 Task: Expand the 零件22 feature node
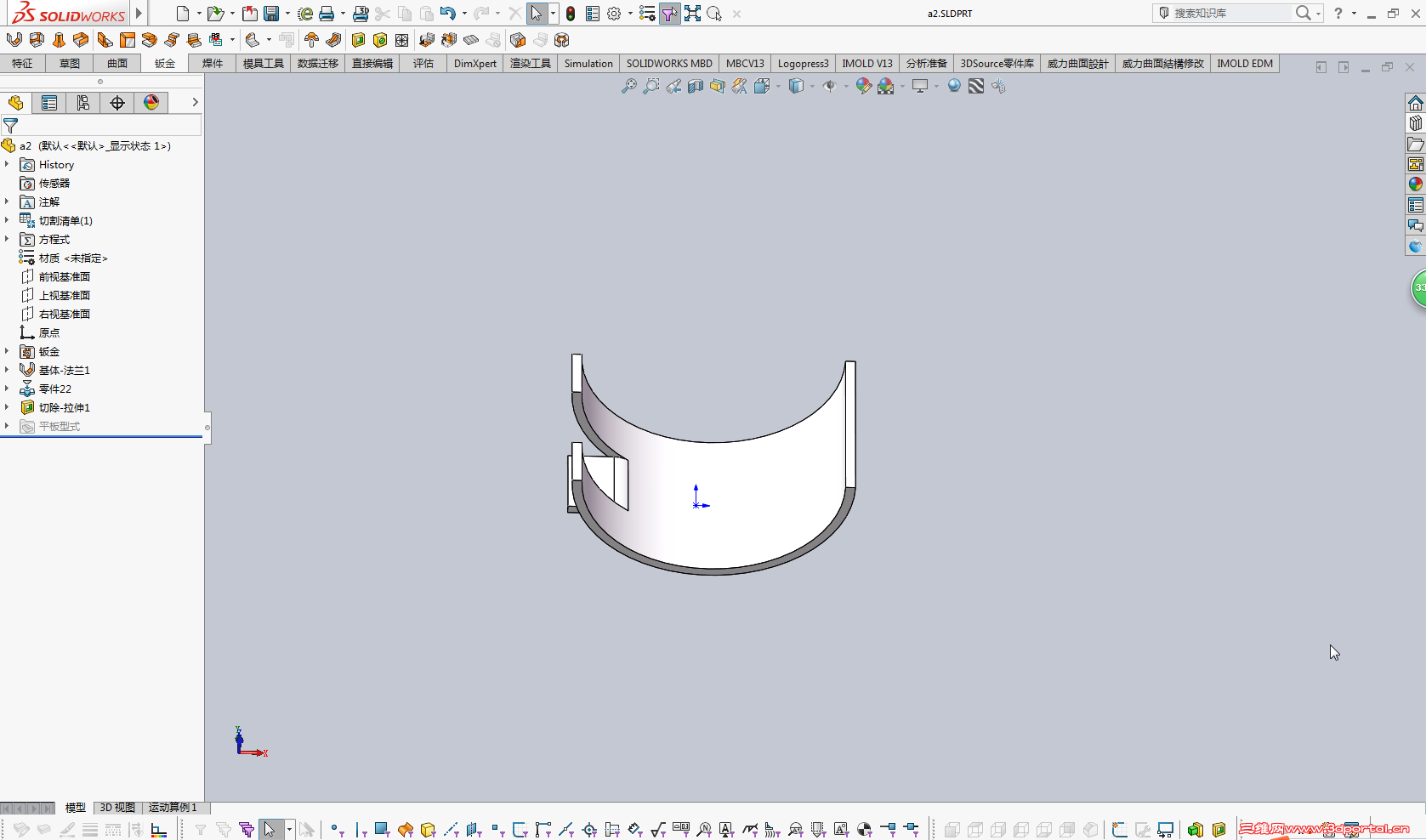point(7,389)
